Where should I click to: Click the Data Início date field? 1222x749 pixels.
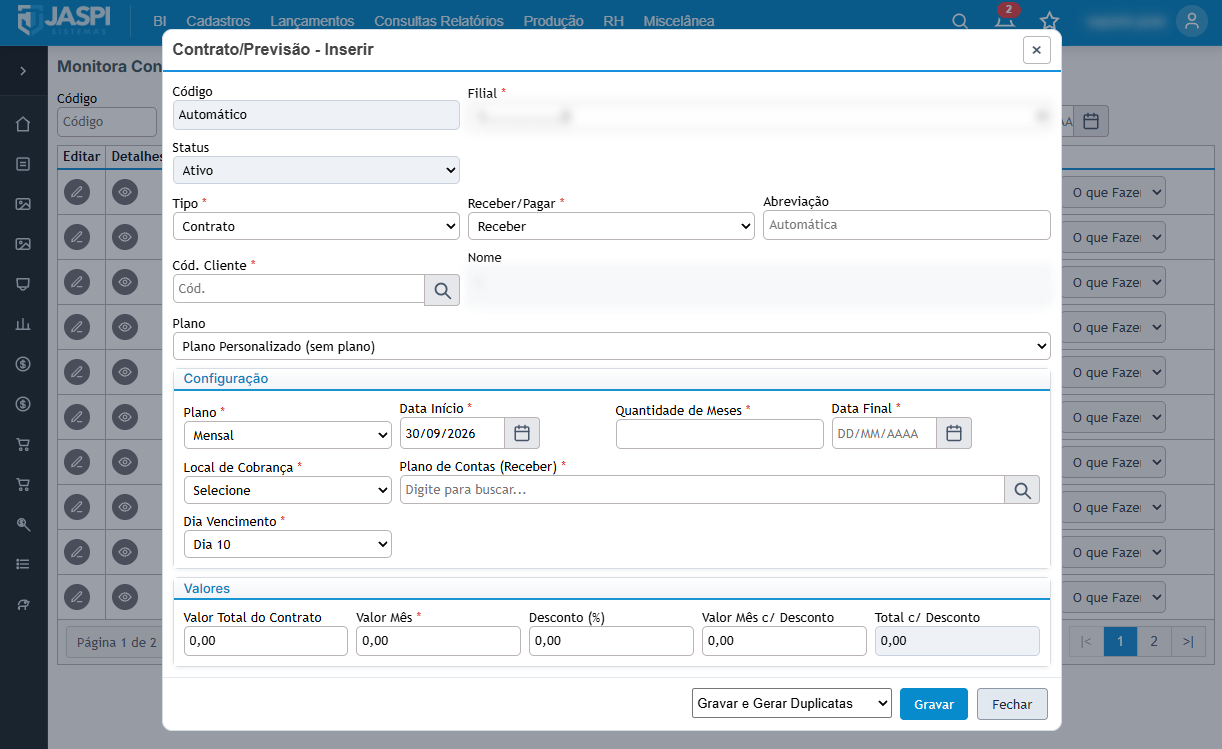tap(452, 433)
